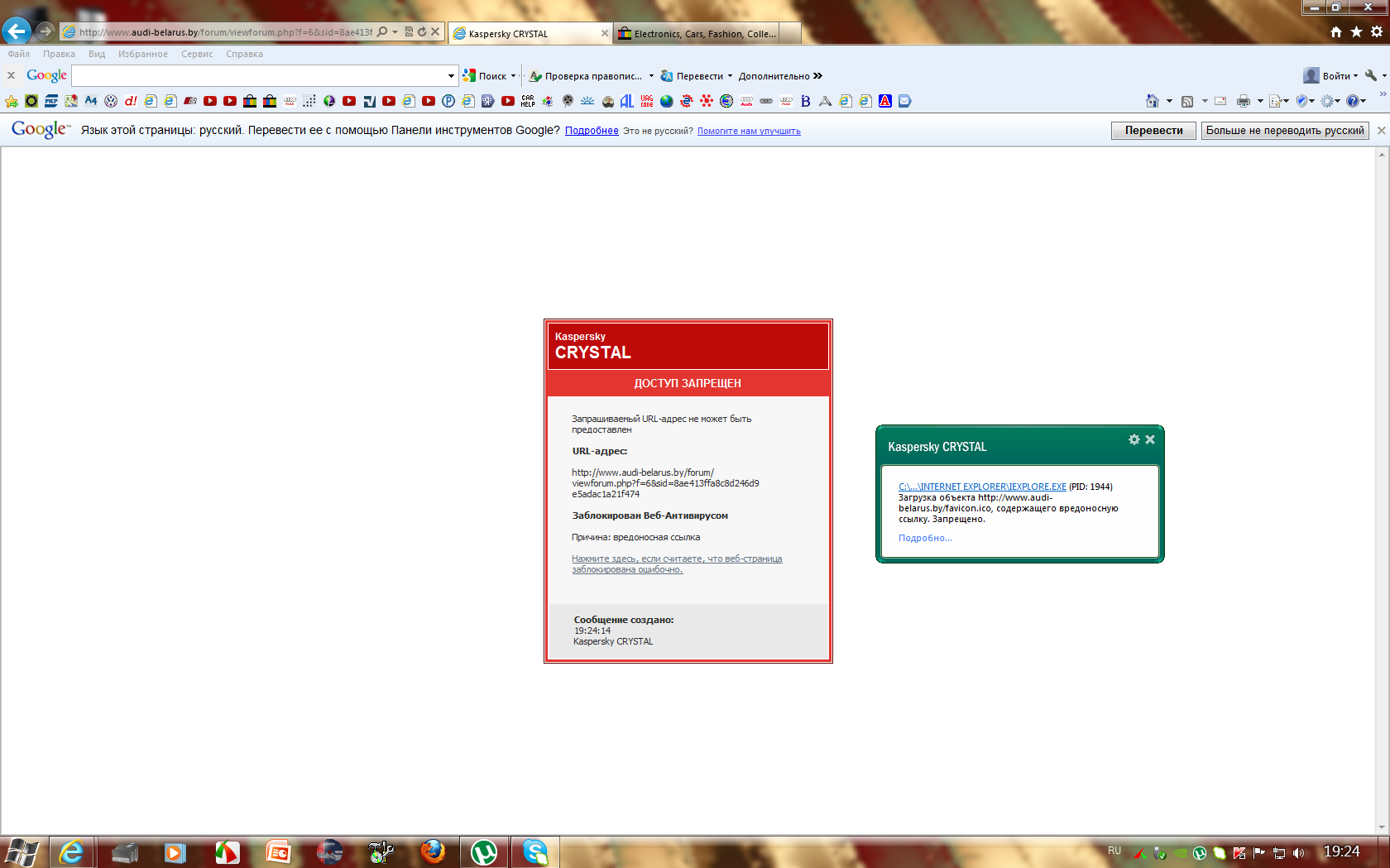Click Подробно... in Kaspersky popup

coord(925,538)
